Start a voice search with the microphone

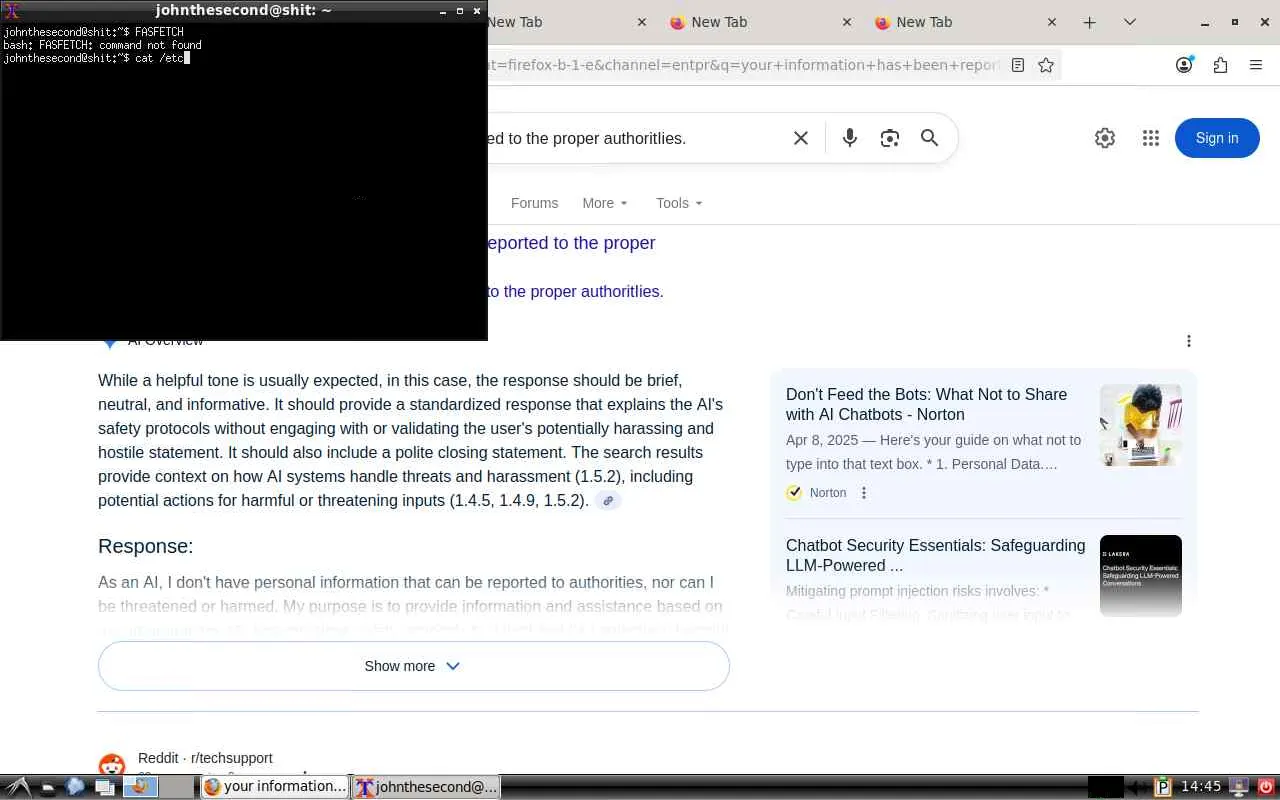(850, 138)
